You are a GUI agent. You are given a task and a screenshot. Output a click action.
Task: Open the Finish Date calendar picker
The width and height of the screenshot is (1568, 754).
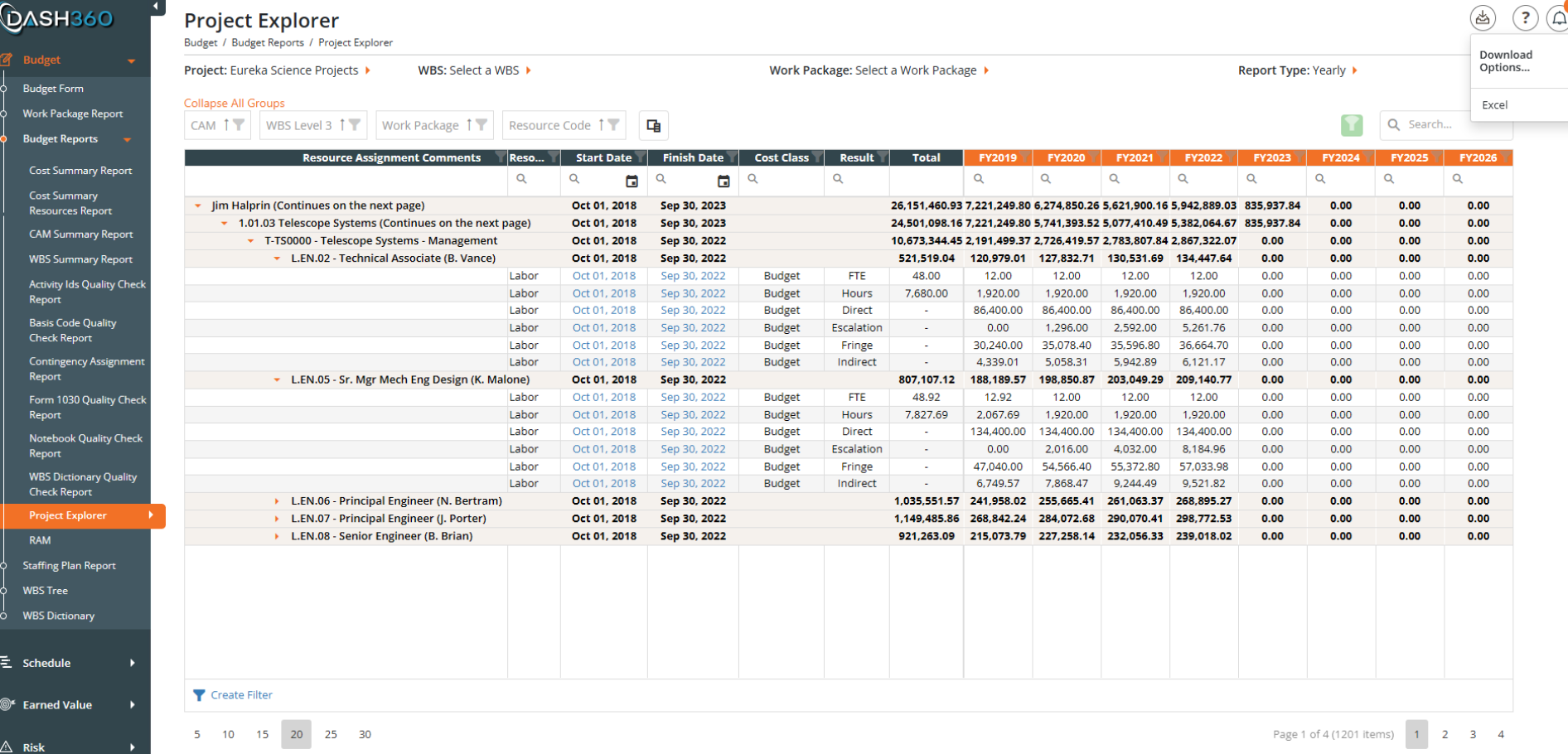pos(724,181)
